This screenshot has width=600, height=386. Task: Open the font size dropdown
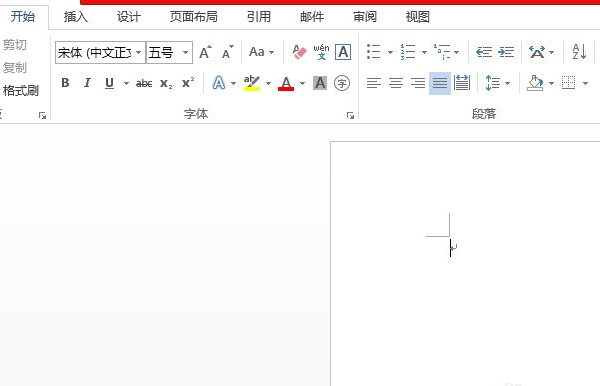185,52
